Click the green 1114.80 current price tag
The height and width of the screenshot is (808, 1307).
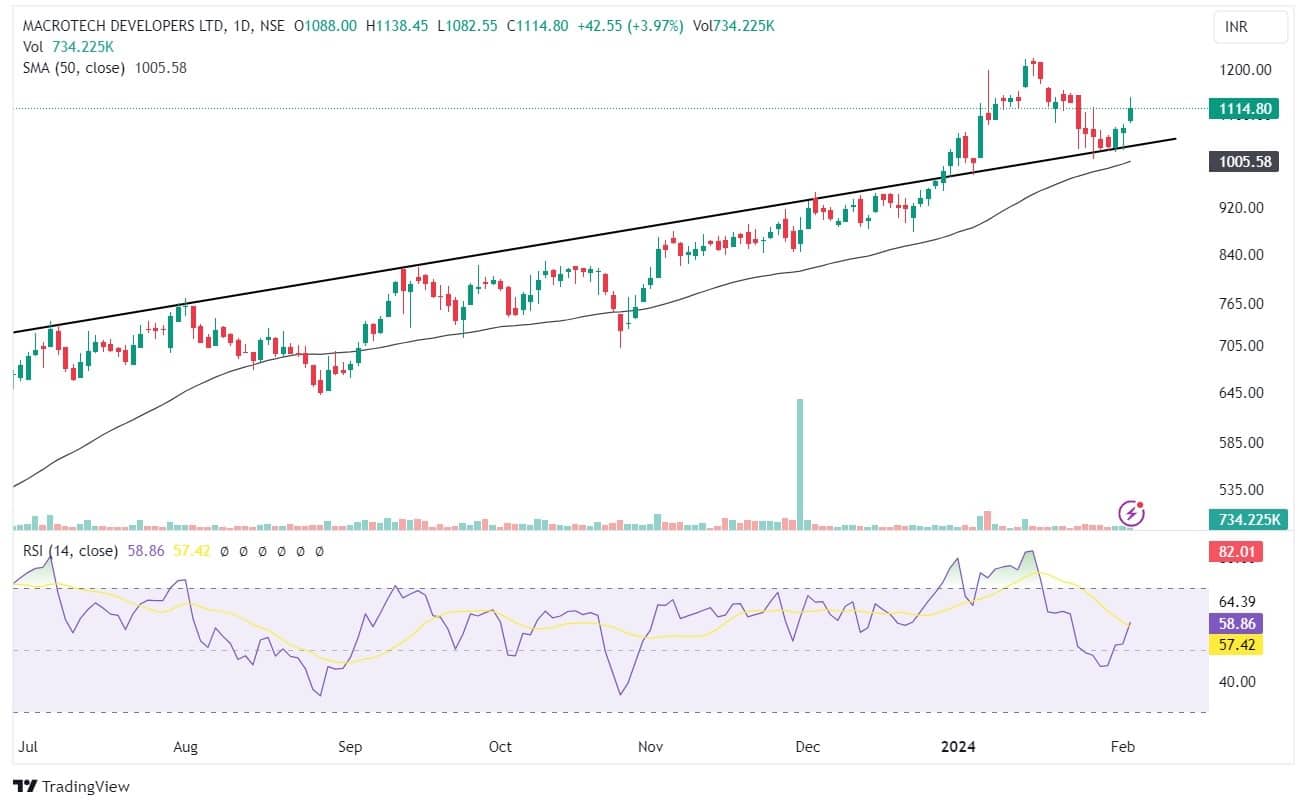[x=1241, y=109]
